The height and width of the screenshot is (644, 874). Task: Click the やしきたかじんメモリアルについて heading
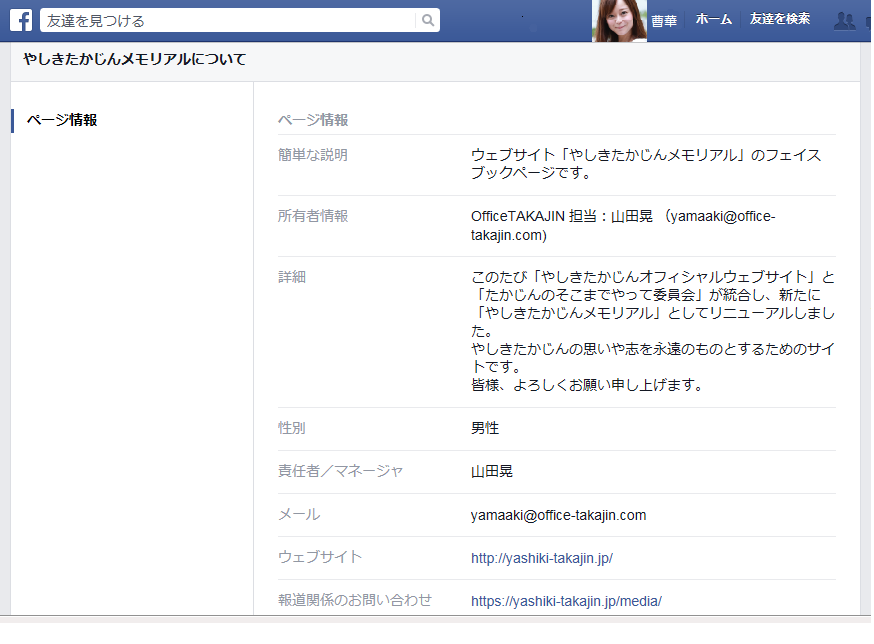(x=135, y=59)
